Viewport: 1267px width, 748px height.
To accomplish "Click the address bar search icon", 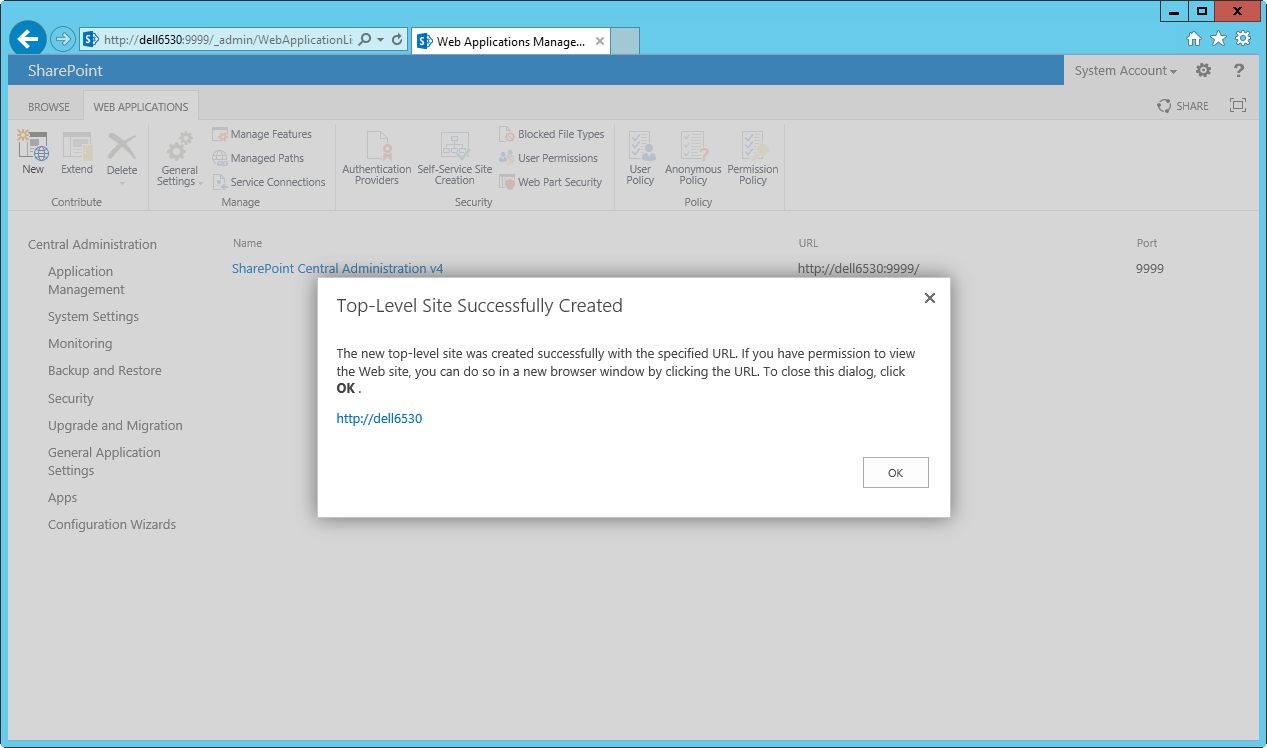I will coord(364,40).
